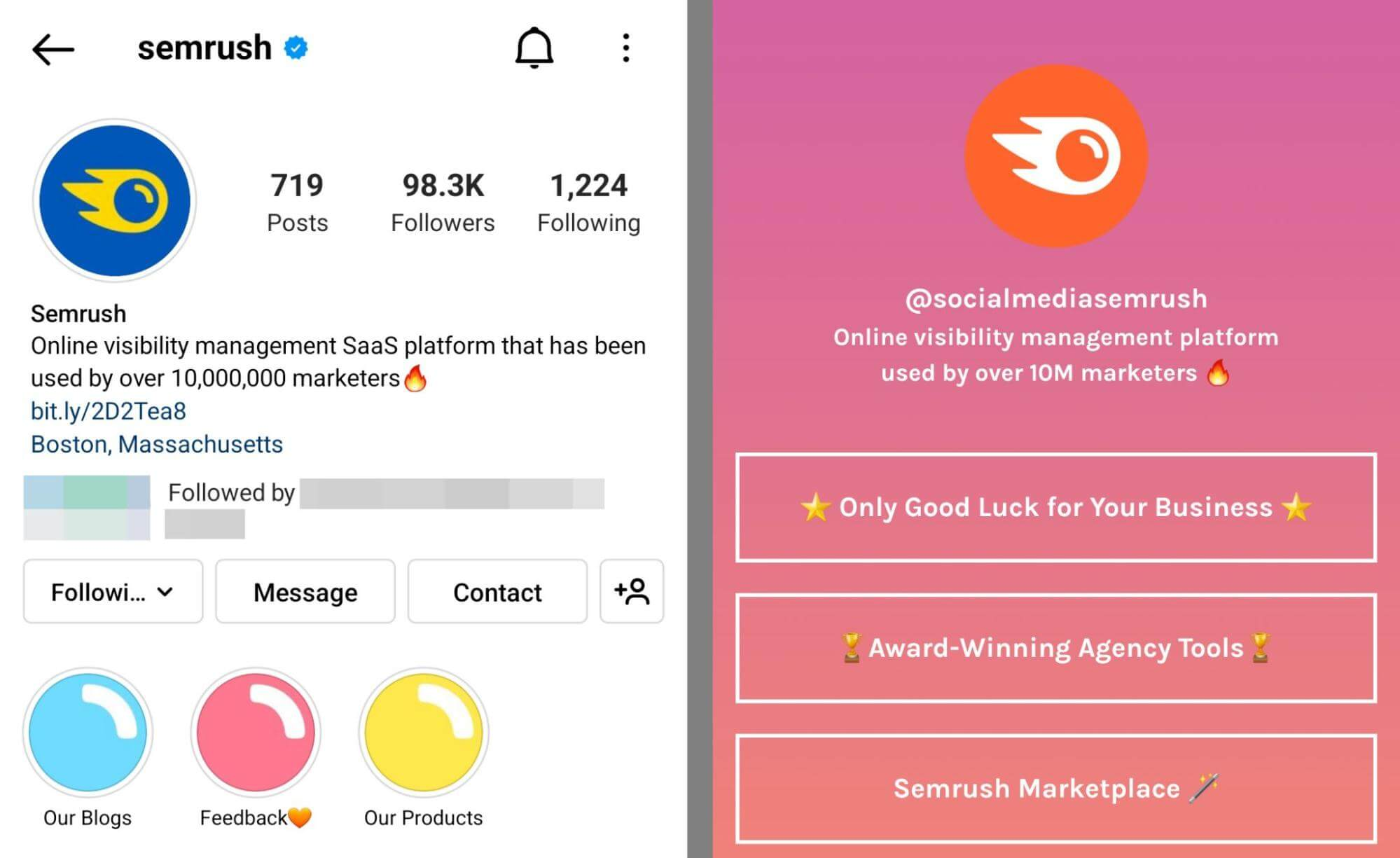
Task: Expand the Contact options
Action: click(x=497, y=592)
